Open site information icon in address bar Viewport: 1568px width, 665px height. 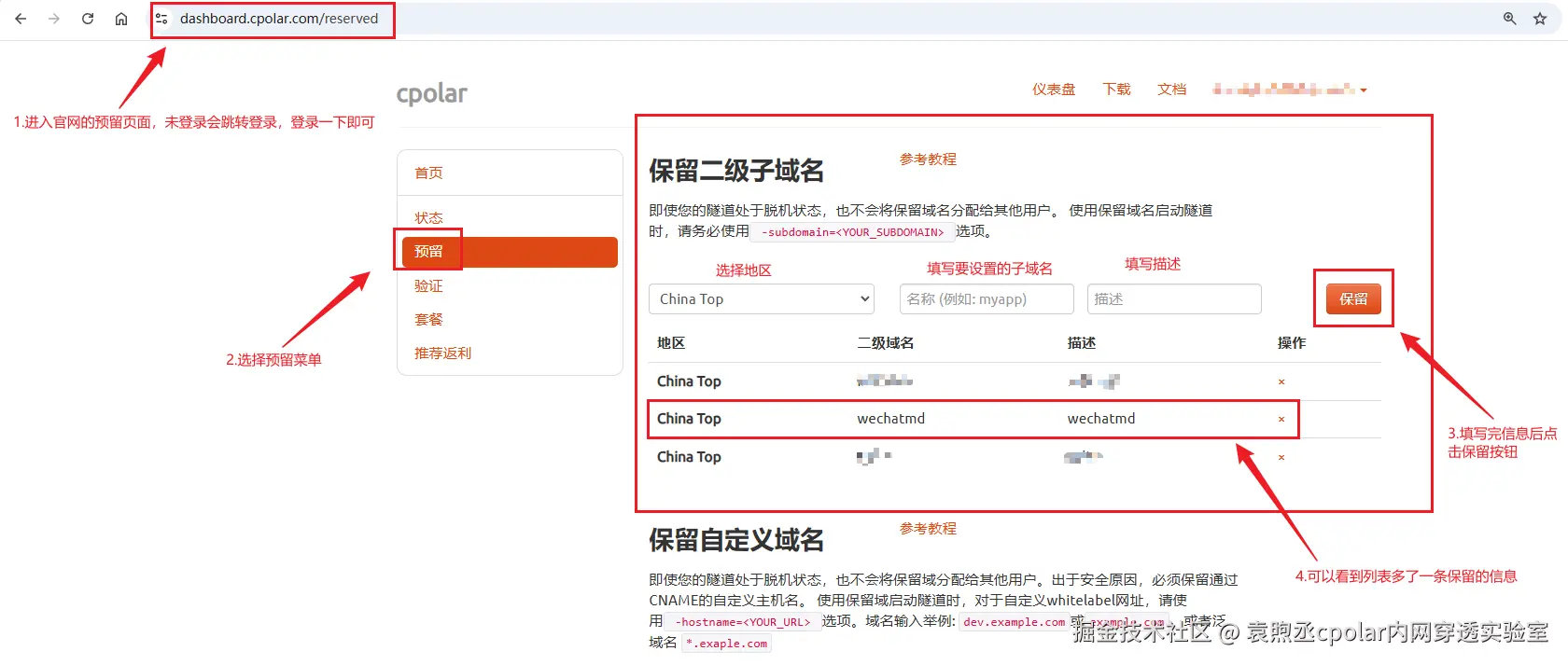click(x=161, y=19)
